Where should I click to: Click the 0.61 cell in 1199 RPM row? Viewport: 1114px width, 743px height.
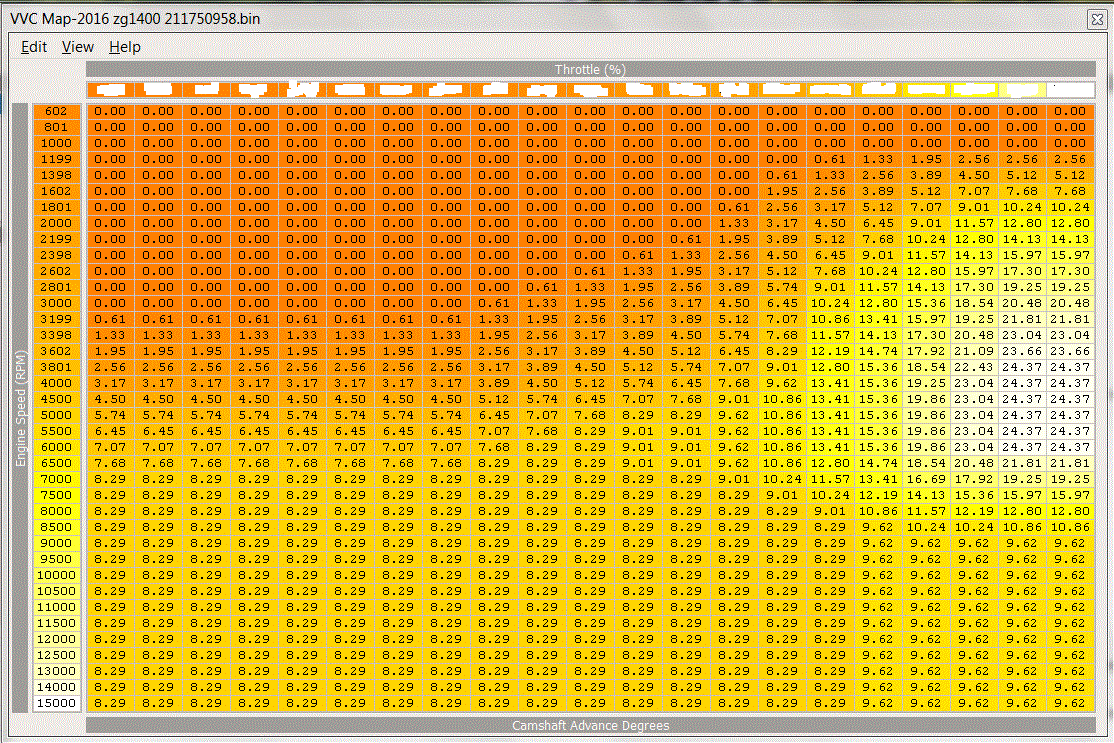click(x=830, y=160)
